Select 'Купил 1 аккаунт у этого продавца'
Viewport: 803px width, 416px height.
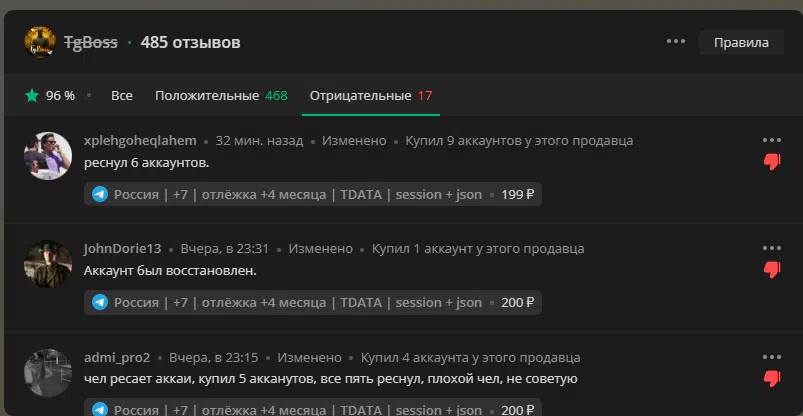(x=478, y=249)
